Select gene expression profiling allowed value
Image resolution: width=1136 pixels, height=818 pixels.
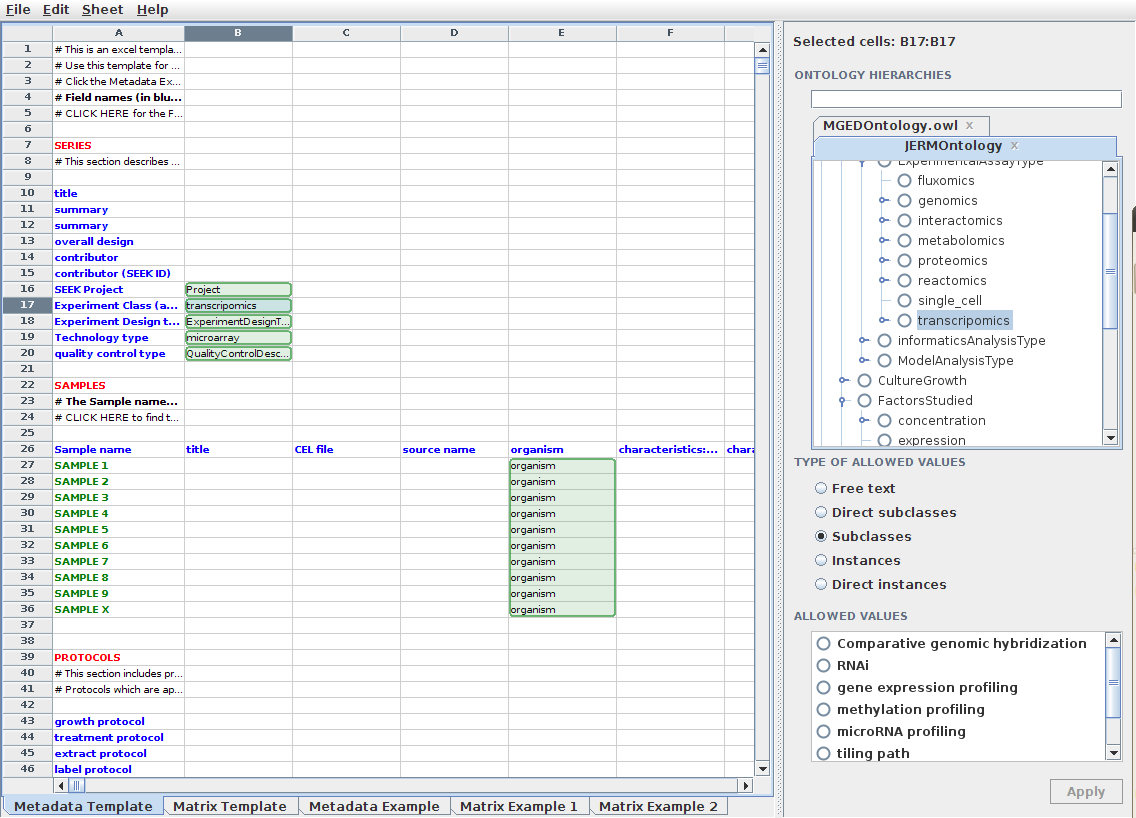click(824, 688)
